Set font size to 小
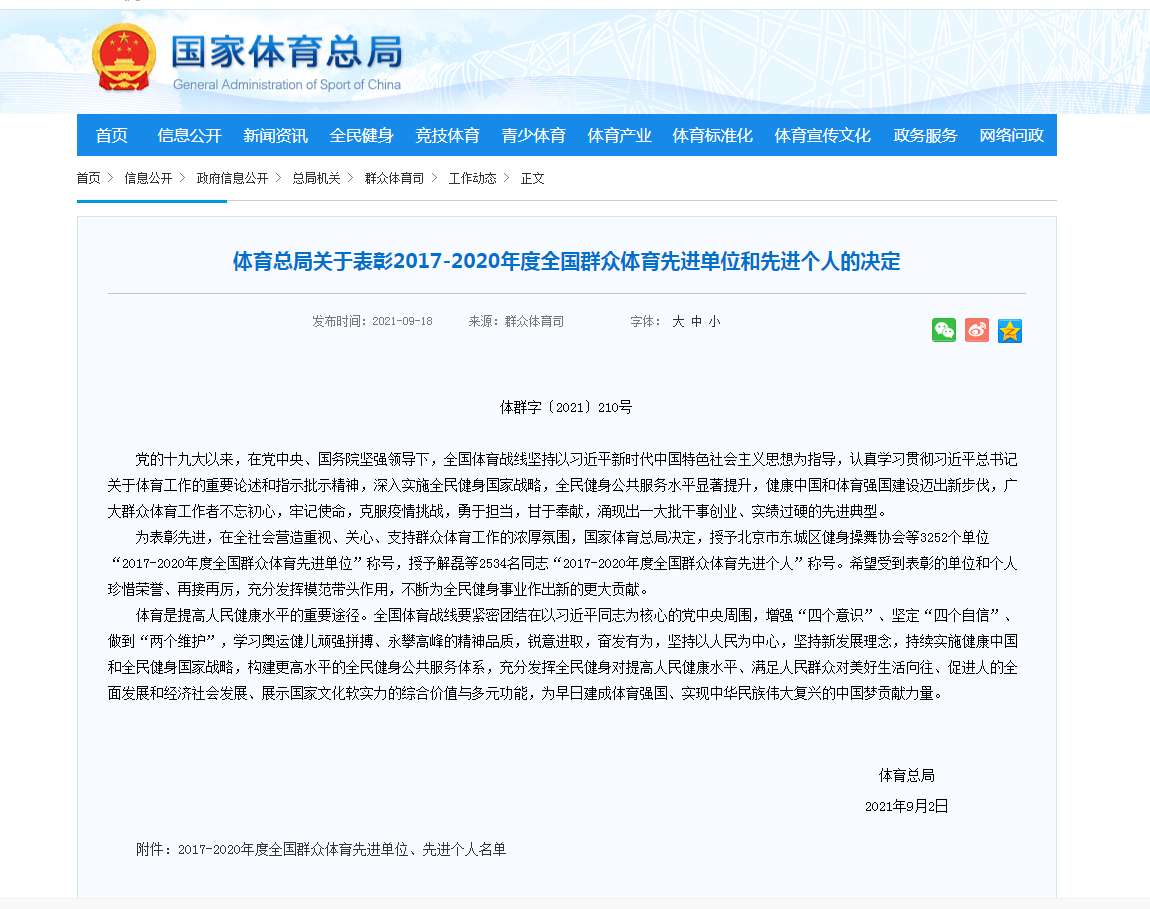 [715, 321]
